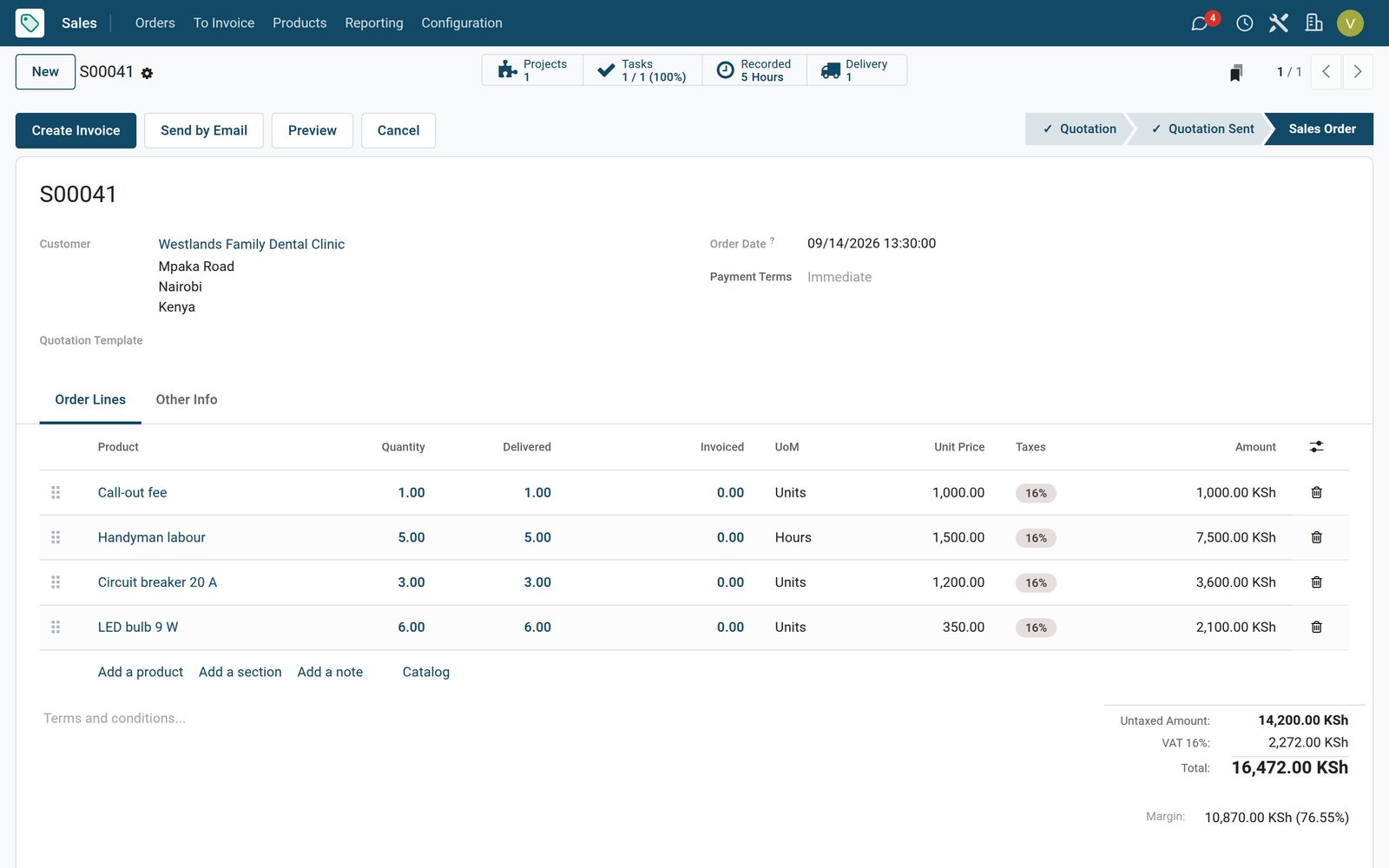Open Westlands Family Dental Clinic customer link
Screen dimensions: 1389x868
tap(252, 244)
